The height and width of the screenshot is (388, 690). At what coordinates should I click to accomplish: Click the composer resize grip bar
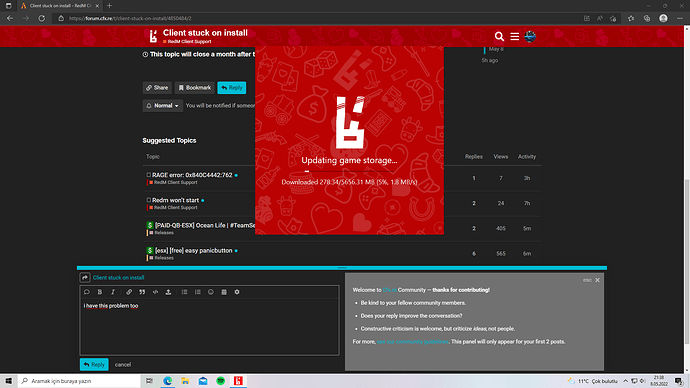[x=342, y=267]
